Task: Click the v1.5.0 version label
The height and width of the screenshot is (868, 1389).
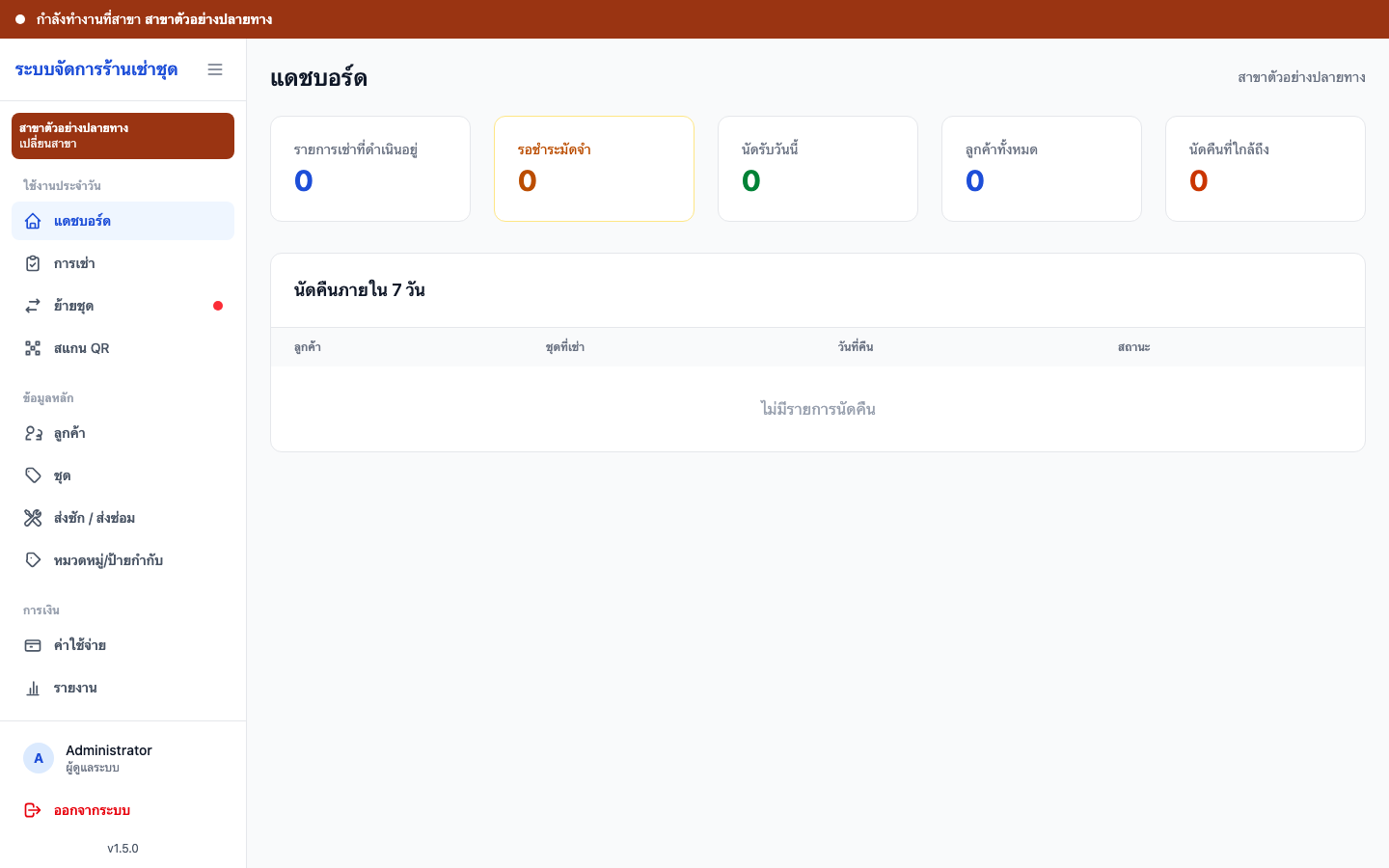Action: (x=123, y=849)
